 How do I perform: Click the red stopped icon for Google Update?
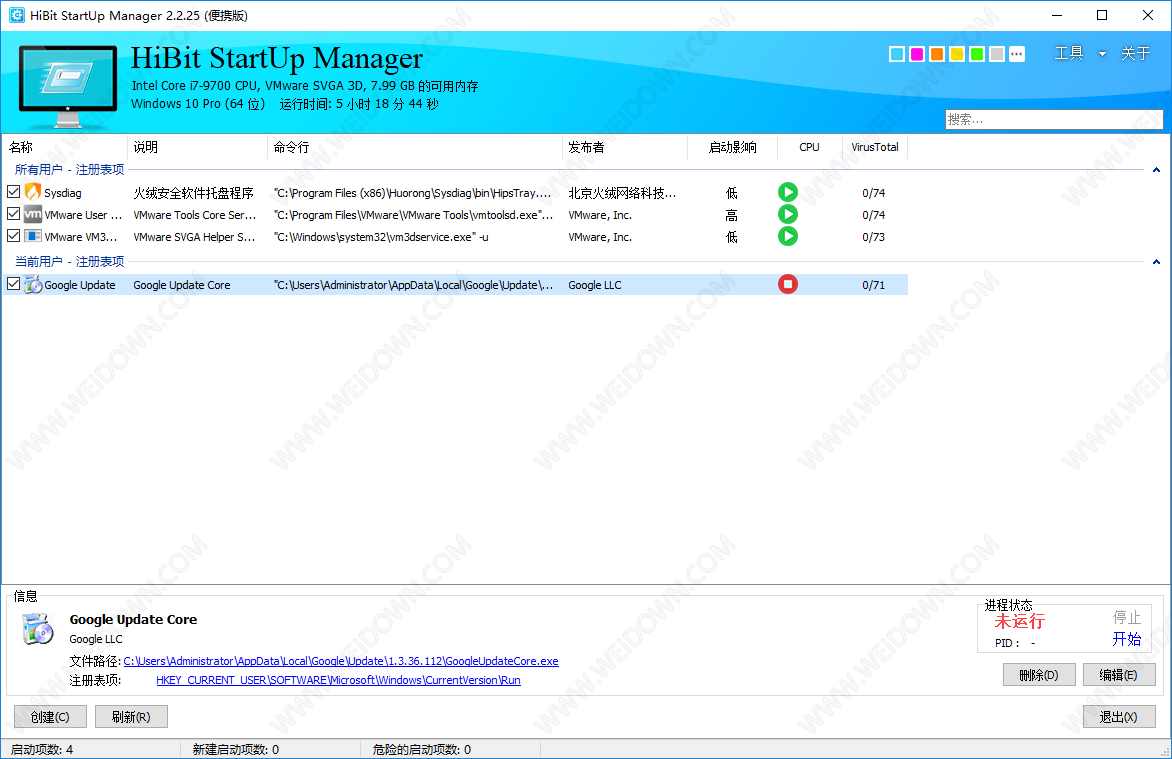[x=788, y=284]
